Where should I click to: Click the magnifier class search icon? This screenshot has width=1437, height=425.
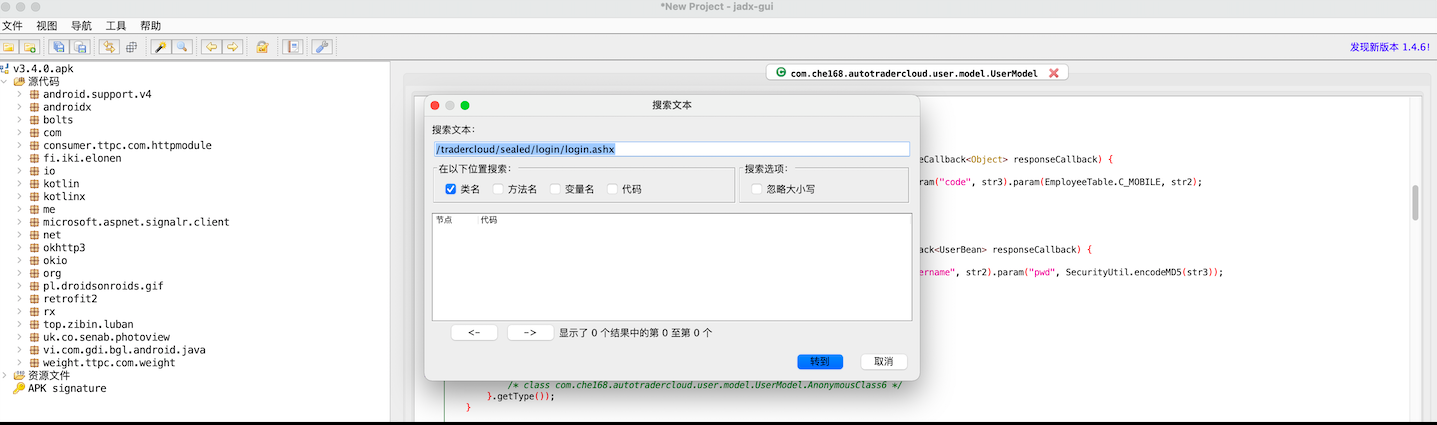(182, 47)
